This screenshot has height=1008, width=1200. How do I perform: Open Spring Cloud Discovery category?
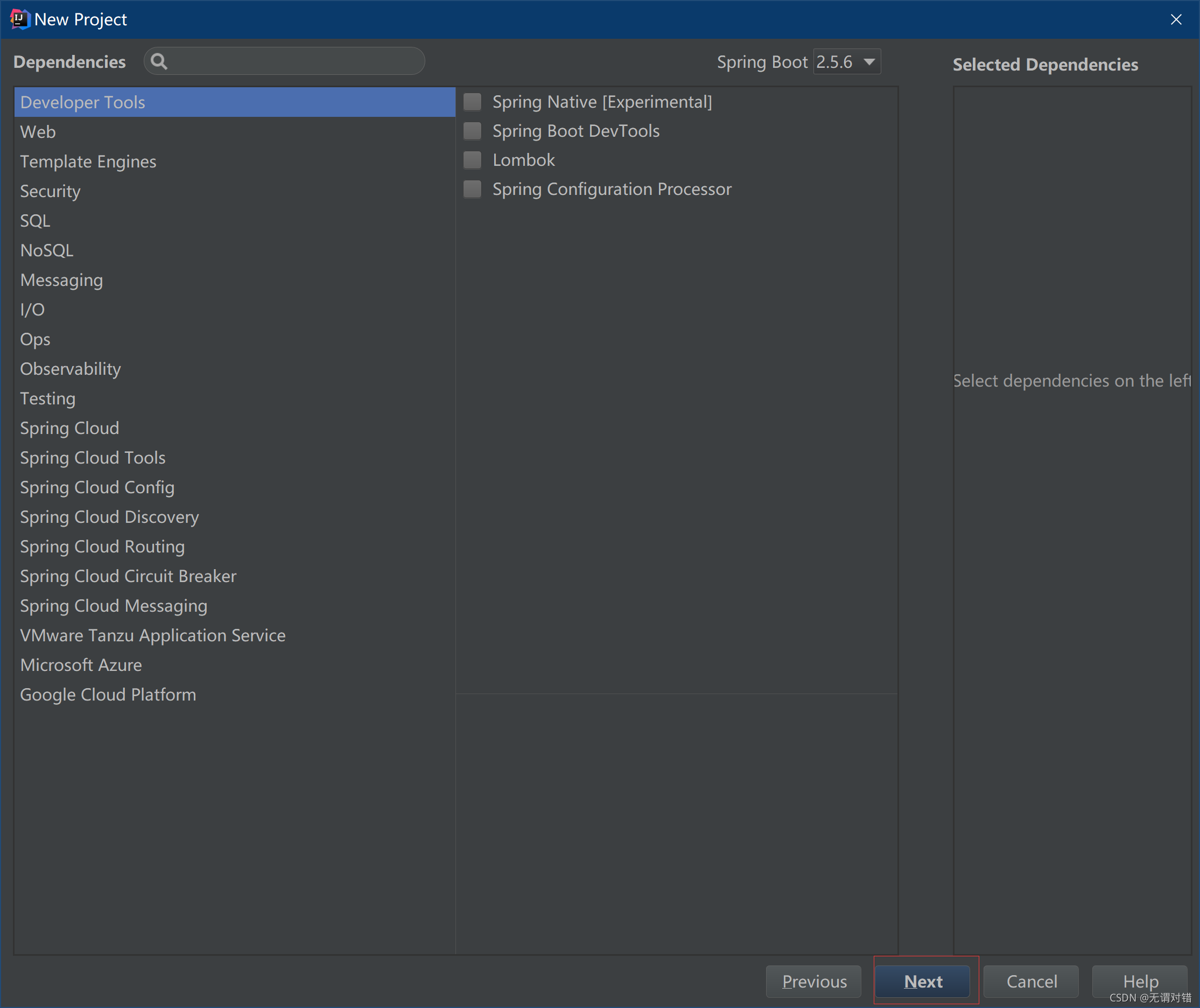pos(235,517)
